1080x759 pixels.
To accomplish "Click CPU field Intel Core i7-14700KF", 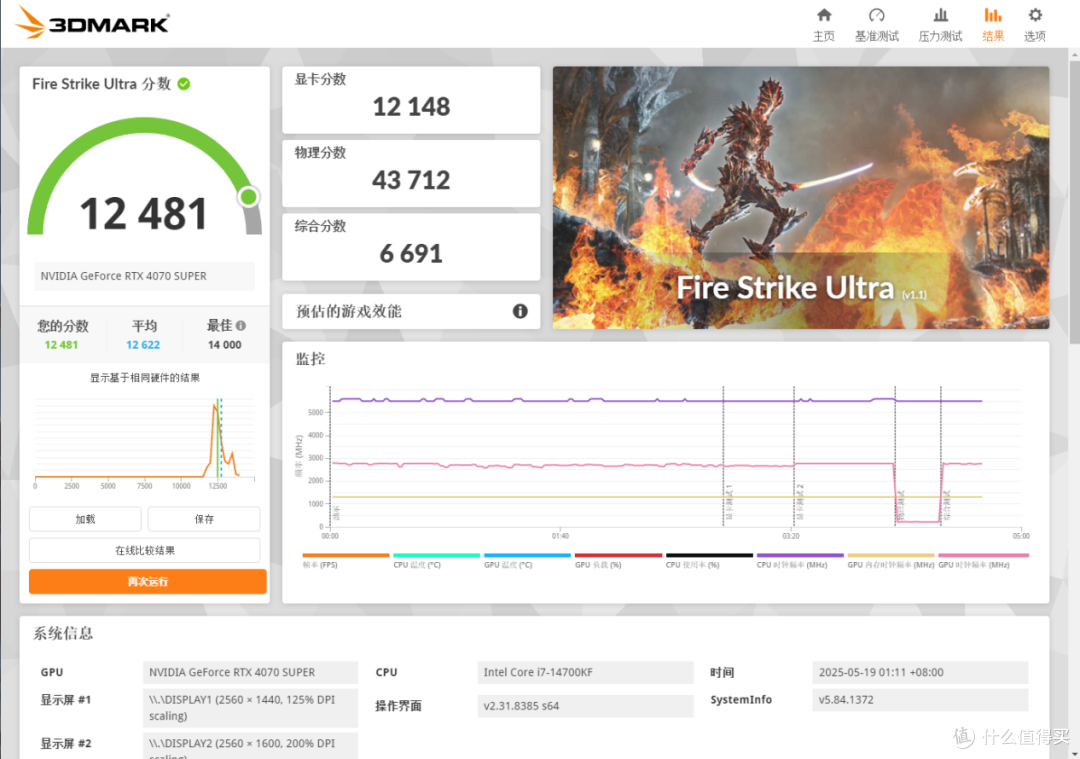I will pos(585,672).
